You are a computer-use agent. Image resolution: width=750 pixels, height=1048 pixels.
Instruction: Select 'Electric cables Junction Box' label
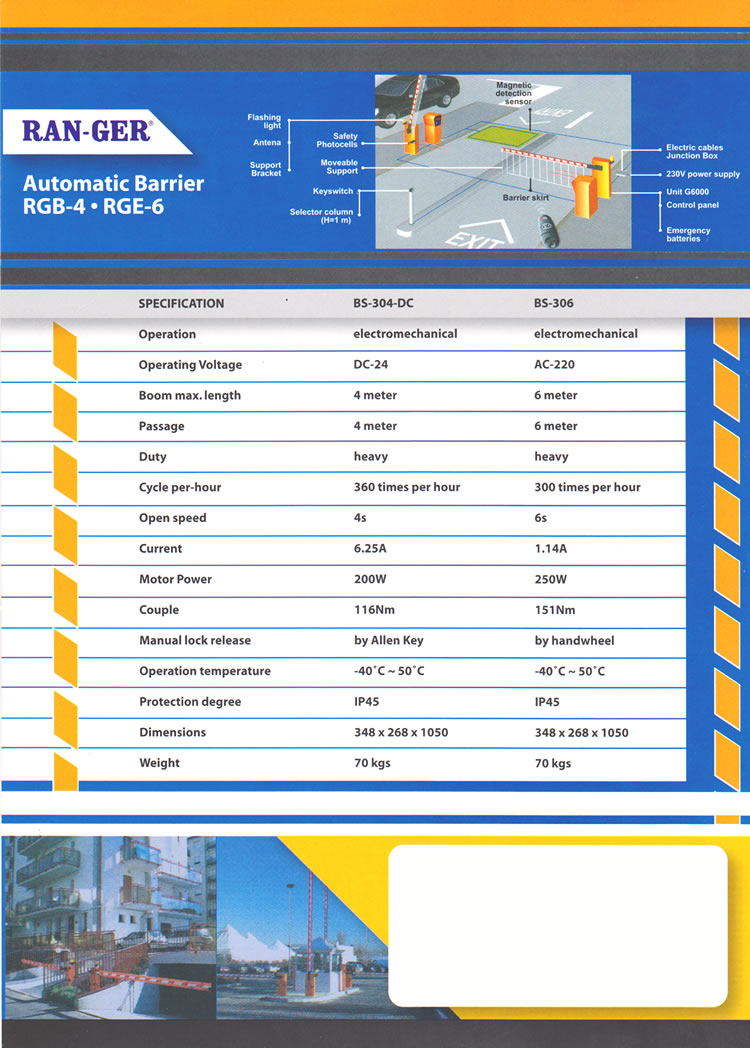tap(694, 152)
